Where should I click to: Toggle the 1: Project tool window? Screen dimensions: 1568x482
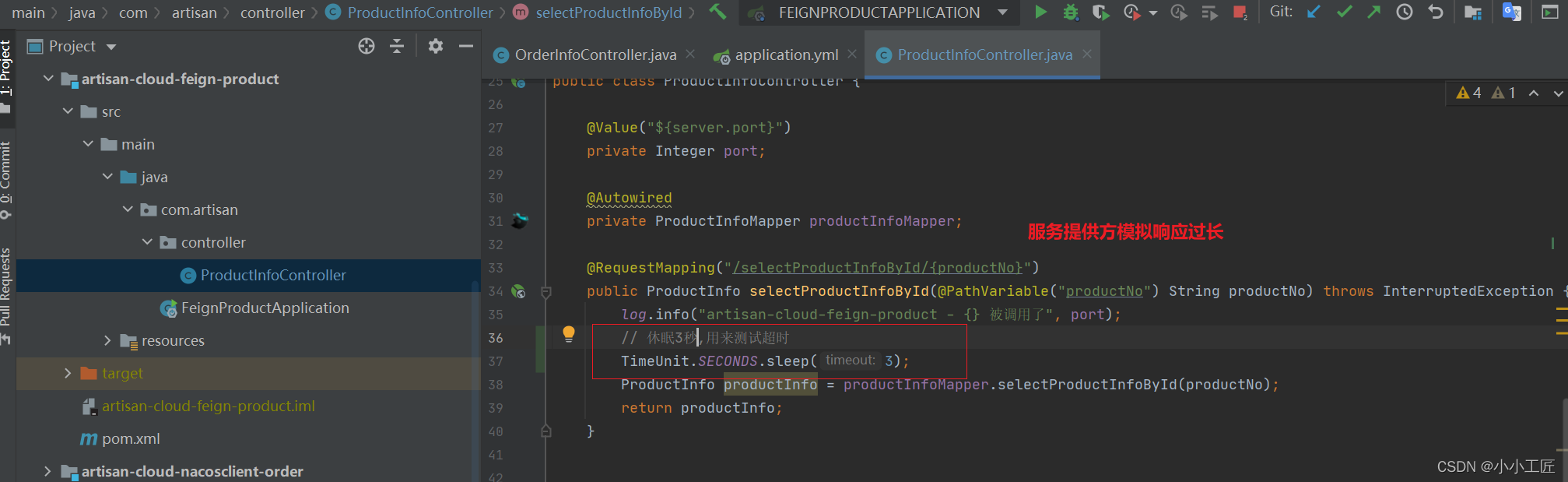point(6,70)
